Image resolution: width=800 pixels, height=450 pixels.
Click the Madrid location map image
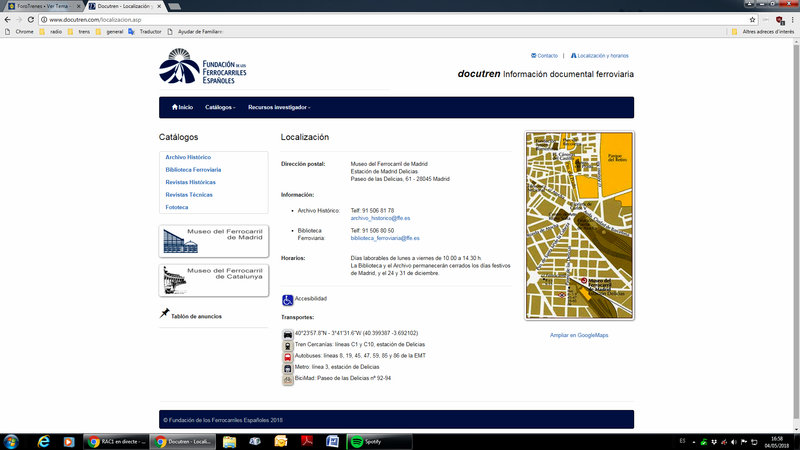(x=579, y=226)
